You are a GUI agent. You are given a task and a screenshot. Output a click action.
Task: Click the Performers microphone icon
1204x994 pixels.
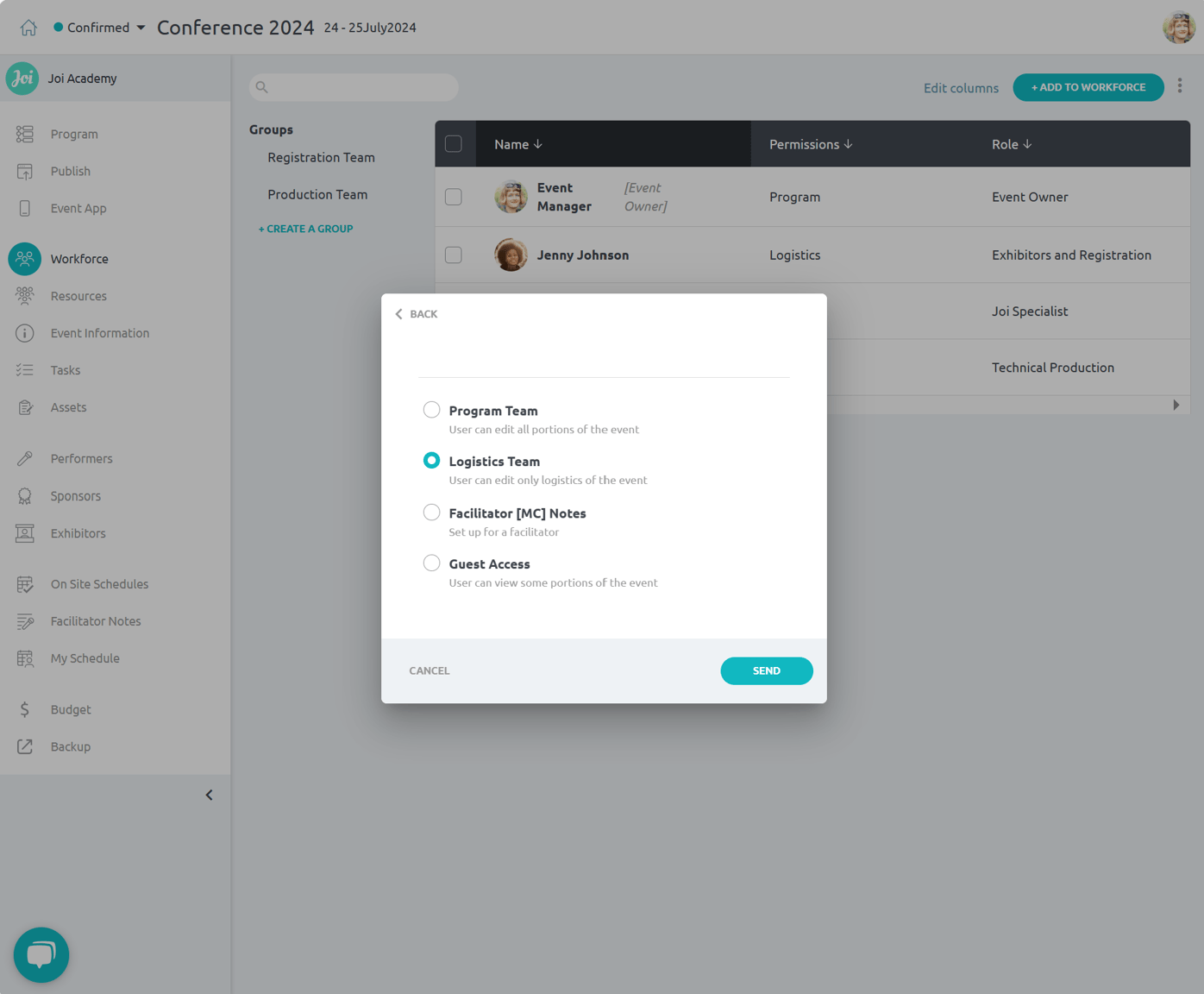tap(24, 458)
